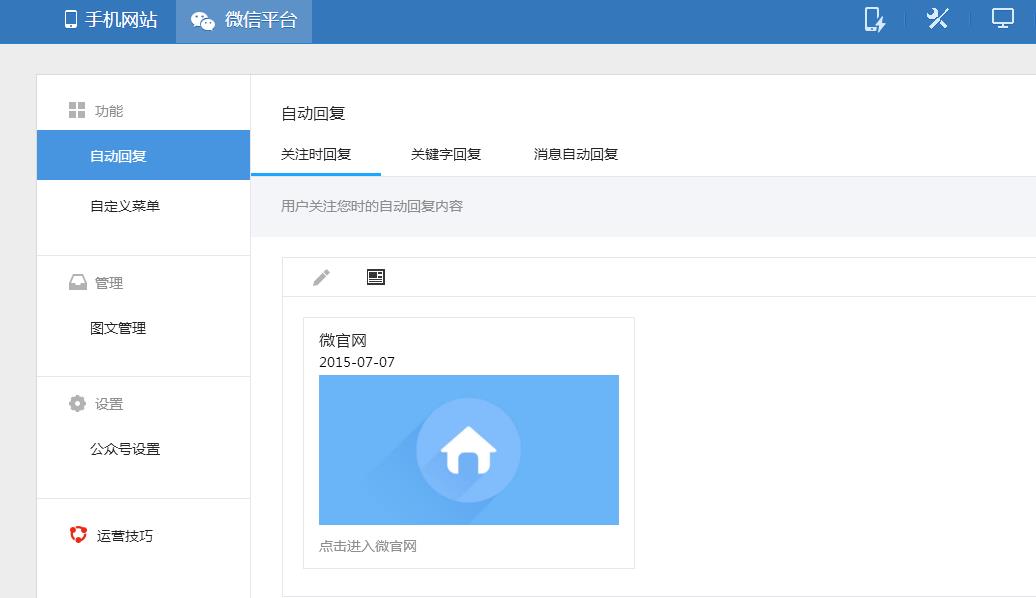This screenshot has height=598, width=1036.
Task: Click the 自动回复 page heading
Action: tap(313, 114)
